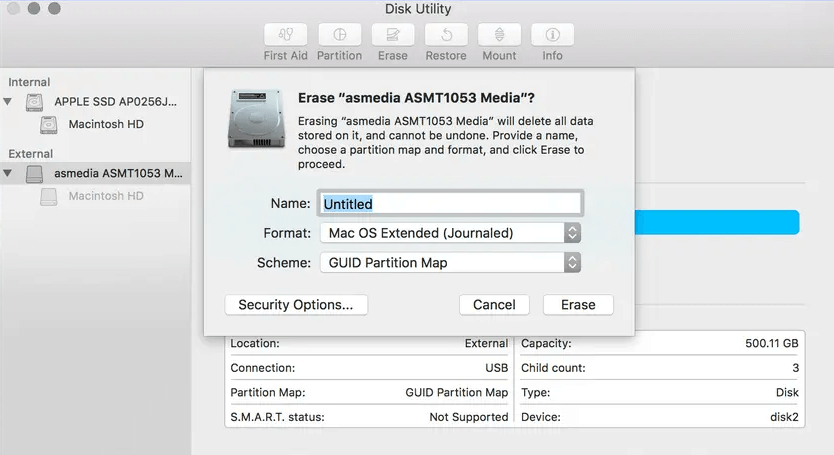Open the Scheme dropdown menu
The width and height of the screenshot is (834, 455).
(x=450, y=263)
